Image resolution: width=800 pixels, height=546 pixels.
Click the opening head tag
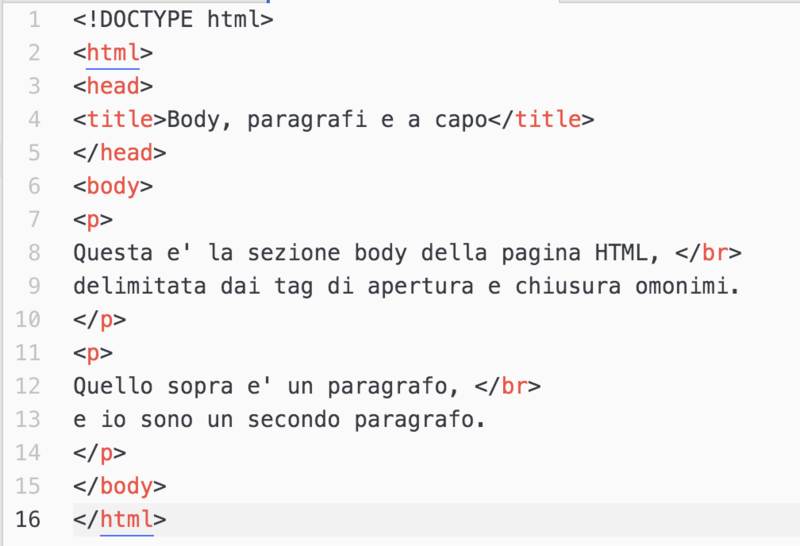tap(113, 86)
